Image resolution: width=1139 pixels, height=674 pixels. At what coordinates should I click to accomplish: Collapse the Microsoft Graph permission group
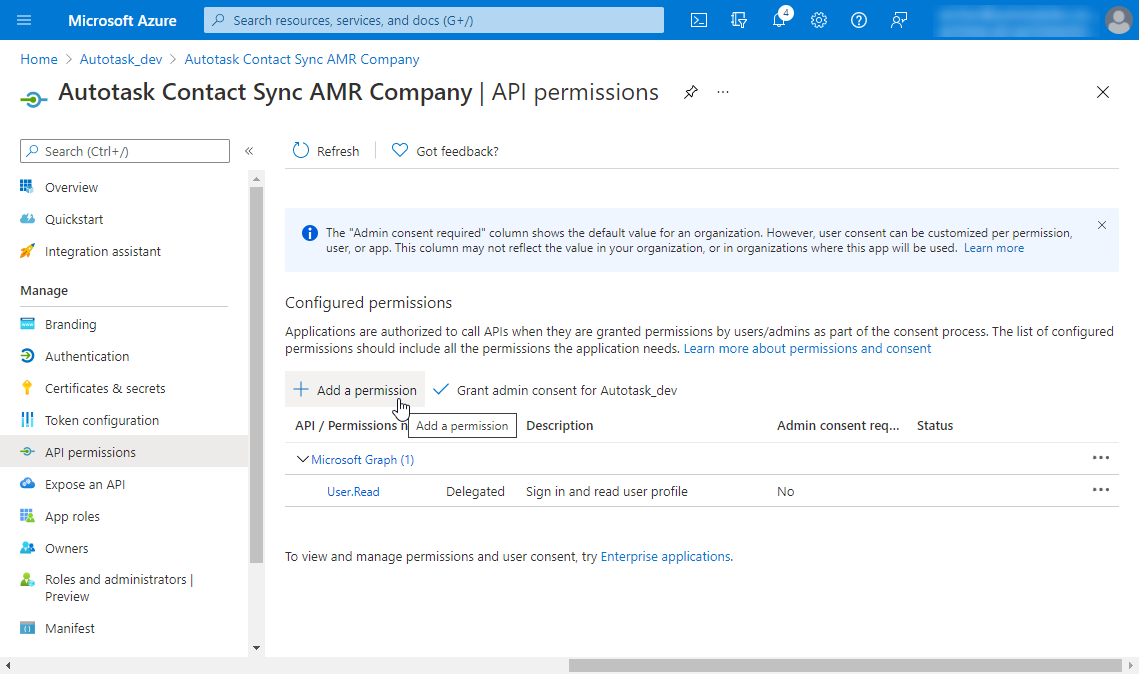(303, 460)
